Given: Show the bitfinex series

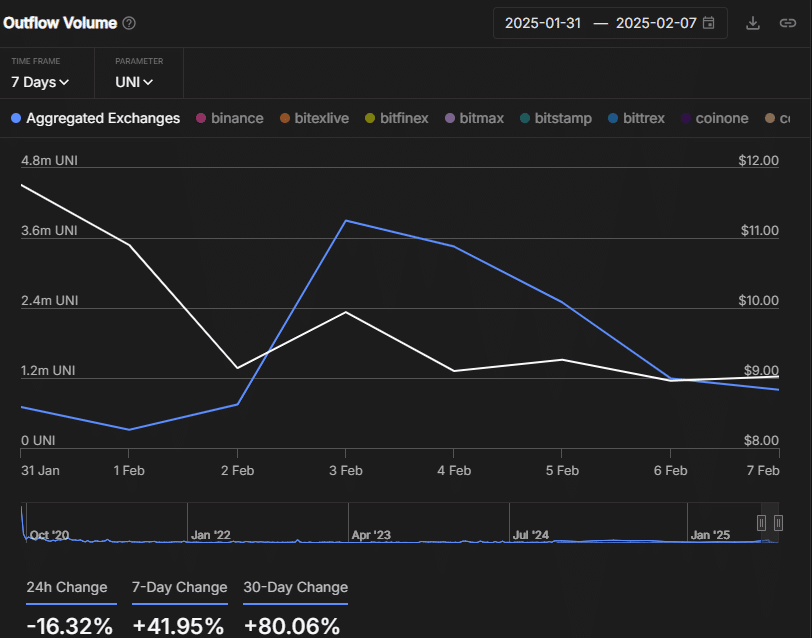Looking at the screenshot, I should coord(396,118).
